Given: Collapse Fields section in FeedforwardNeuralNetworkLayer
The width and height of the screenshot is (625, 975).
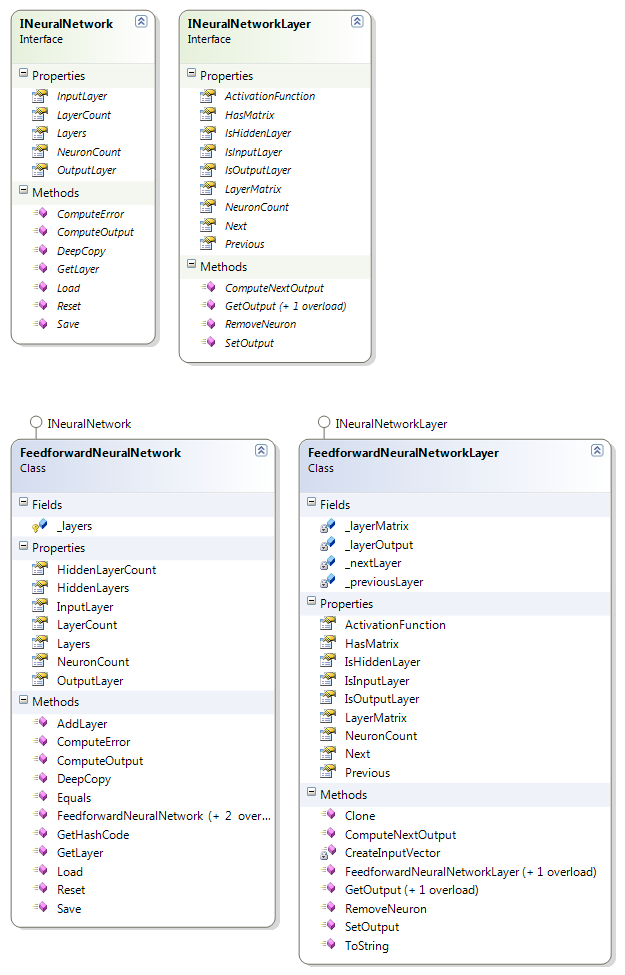Looking at the screenshot, I should click(x=311, y=505).
